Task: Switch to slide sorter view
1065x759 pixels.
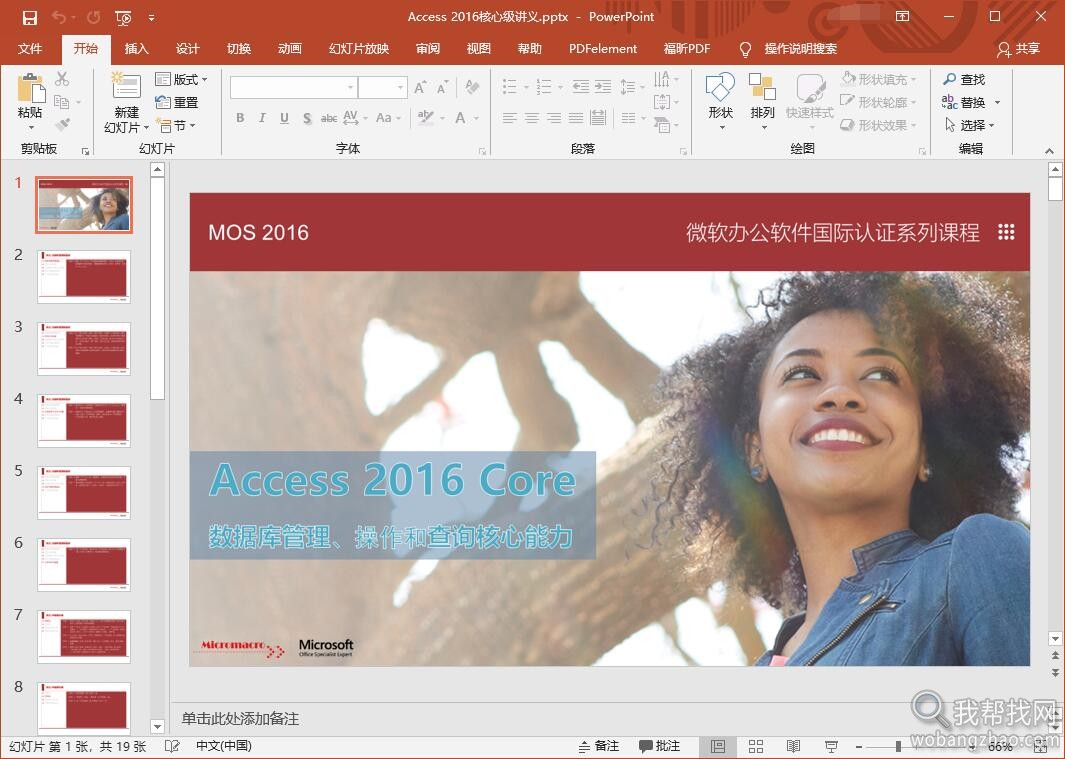Action: coord(756,747)
